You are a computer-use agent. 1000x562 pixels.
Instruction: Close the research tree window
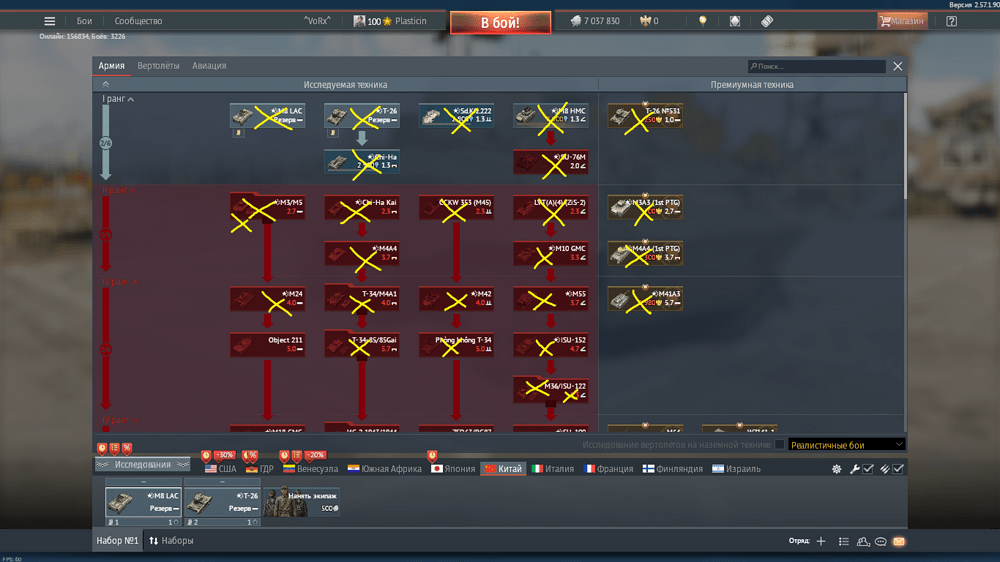pyautogui.click(x=898, y=66)
